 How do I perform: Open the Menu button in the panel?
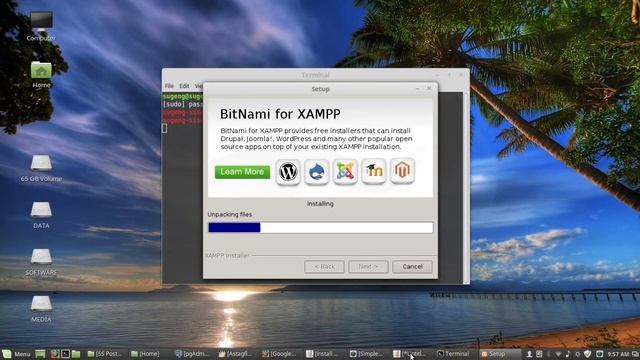pyautogui.click(x=16, y=354)
